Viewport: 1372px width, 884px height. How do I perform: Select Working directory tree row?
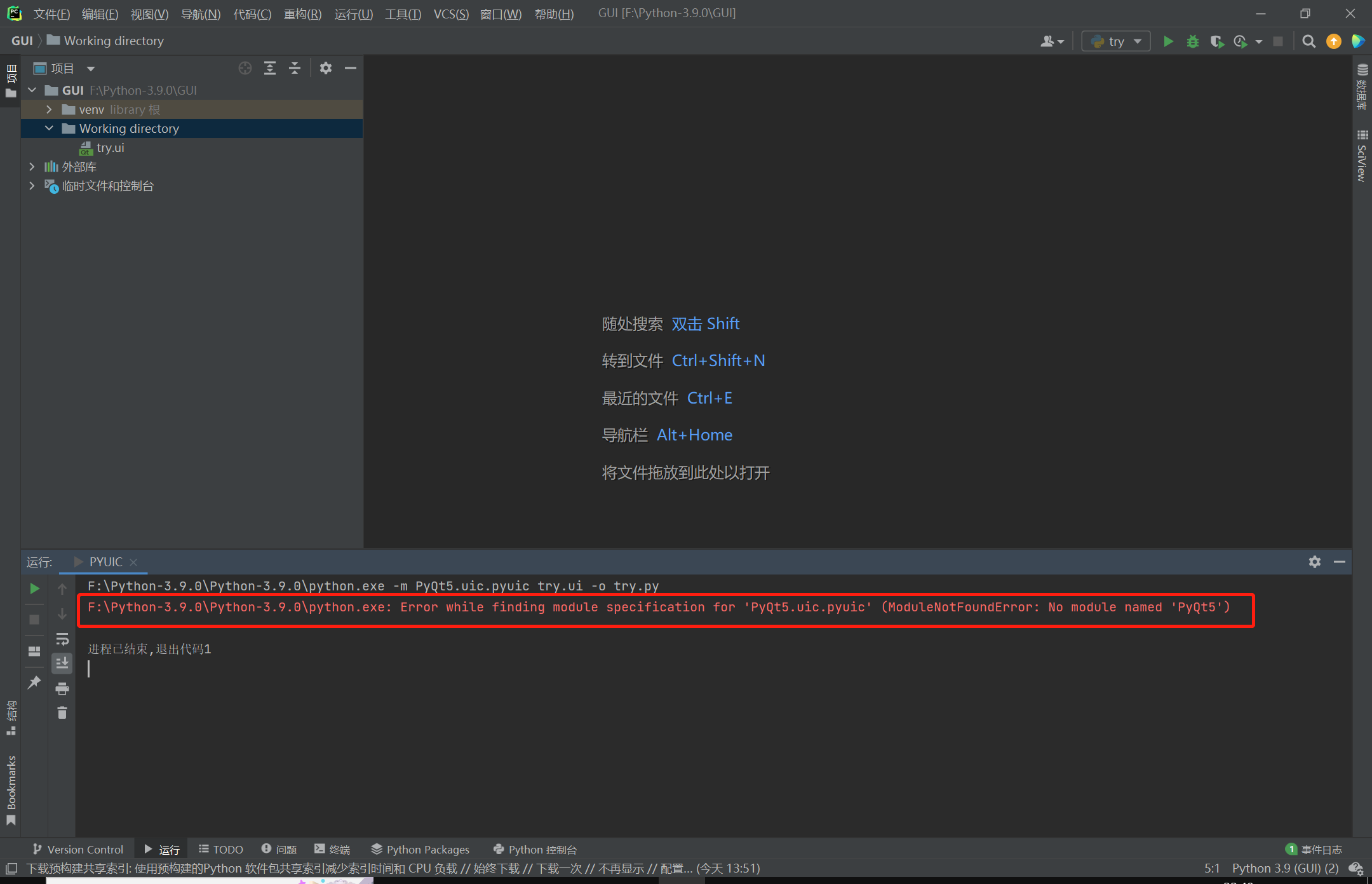click(x=192, y=128)
